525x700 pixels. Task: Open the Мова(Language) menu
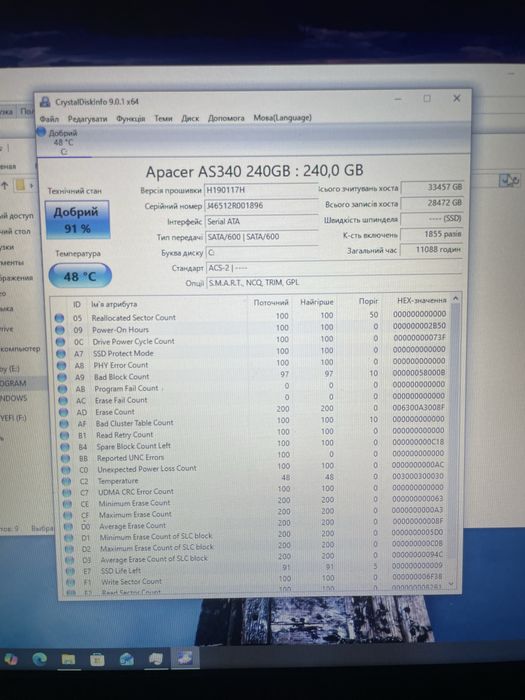(x=283, y=118)
